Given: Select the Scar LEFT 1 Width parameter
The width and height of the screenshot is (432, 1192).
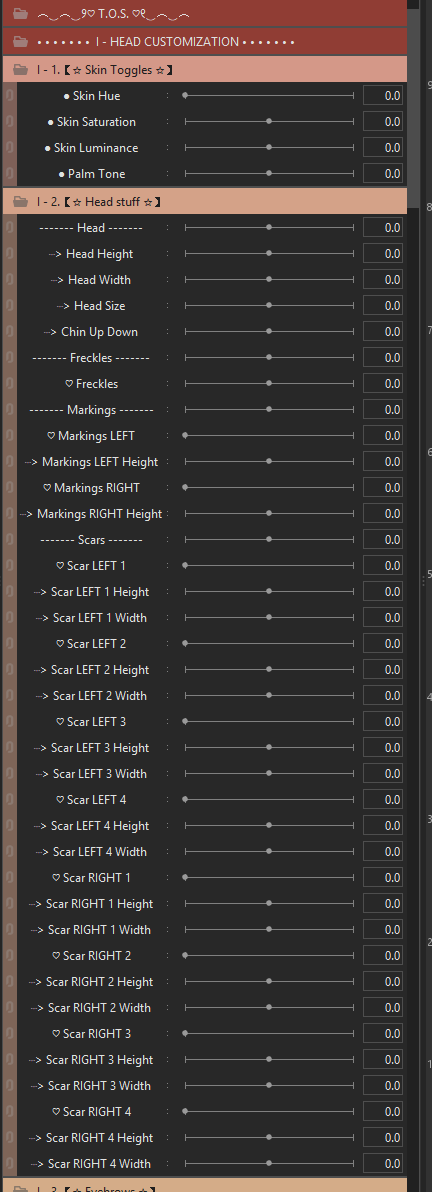Looking at the screenshot, I should pos(91,617).
